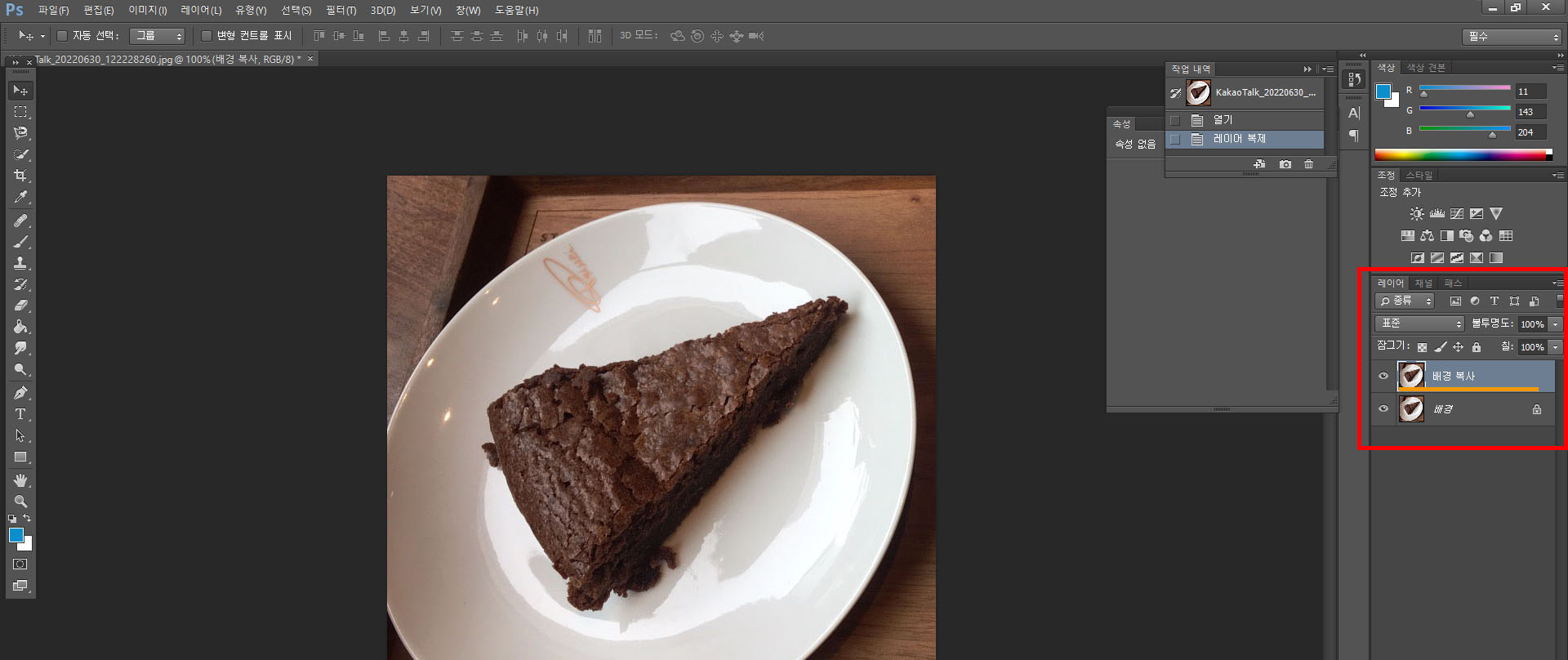The image size is (1568, 660).
Task: Add a Curves adjustment
Action: 1457,214
